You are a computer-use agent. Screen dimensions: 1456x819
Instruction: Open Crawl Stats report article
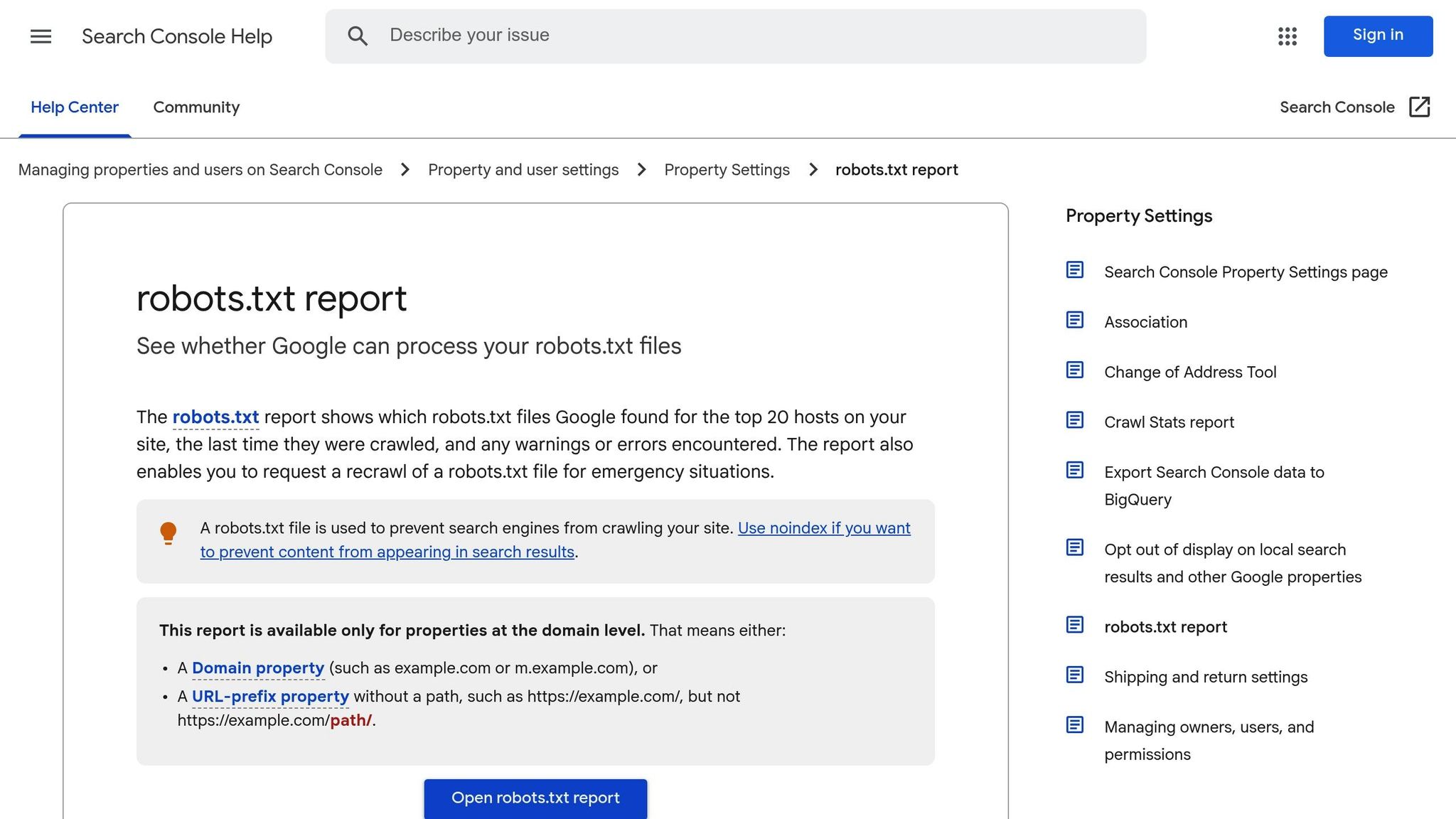tap(1169, 422)
